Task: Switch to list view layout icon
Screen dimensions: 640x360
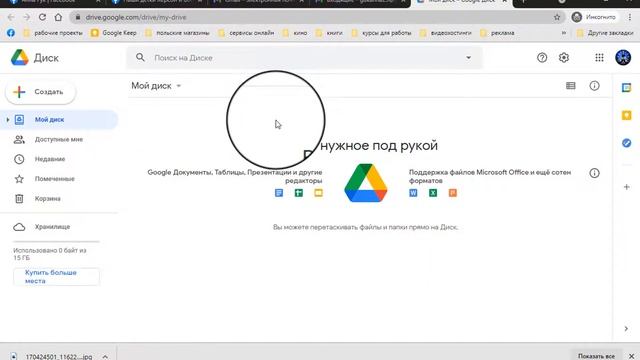Action: [x=570, y=86]
